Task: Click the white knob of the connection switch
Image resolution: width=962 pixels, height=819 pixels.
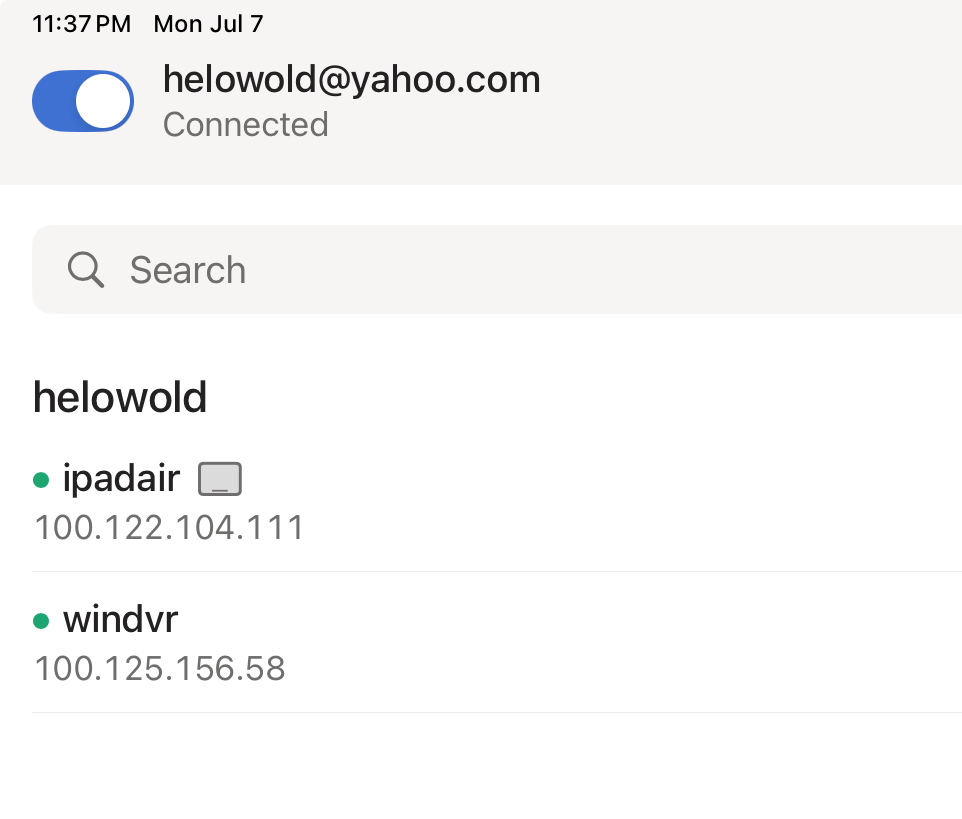Action: pos(104,101)
